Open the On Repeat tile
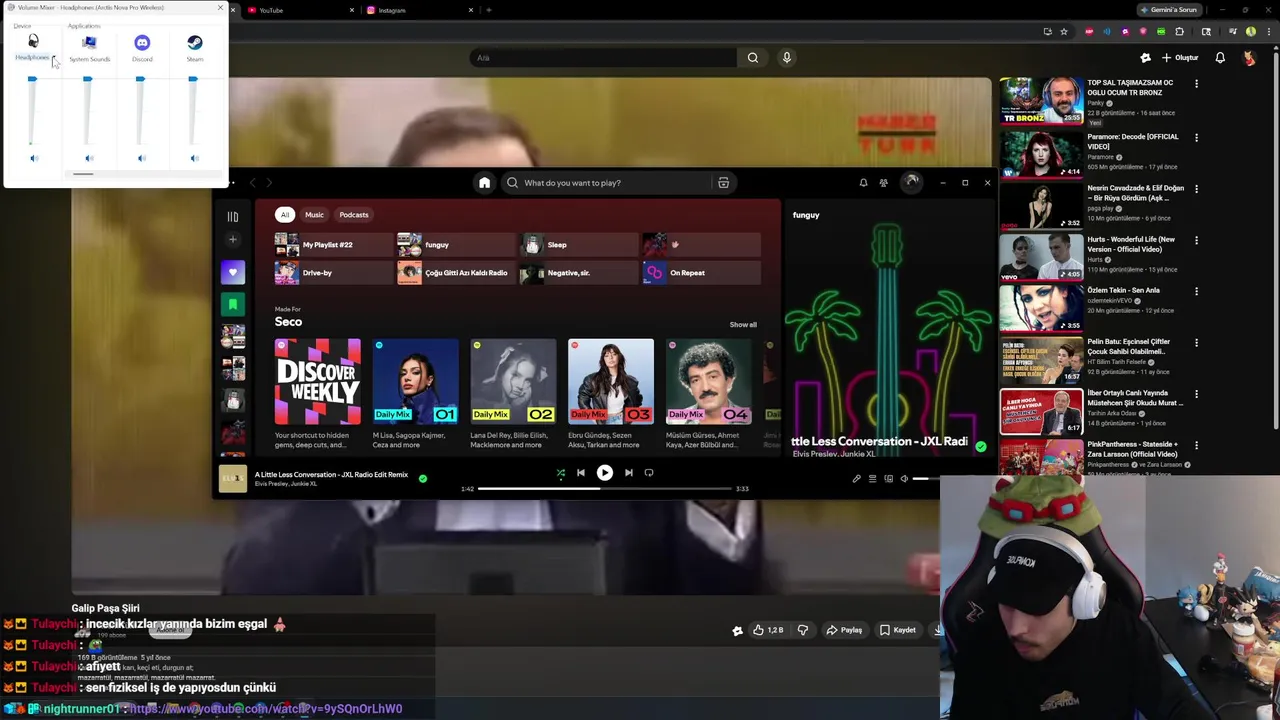This screenshot has width=1280, height=720. coord(701,273)
